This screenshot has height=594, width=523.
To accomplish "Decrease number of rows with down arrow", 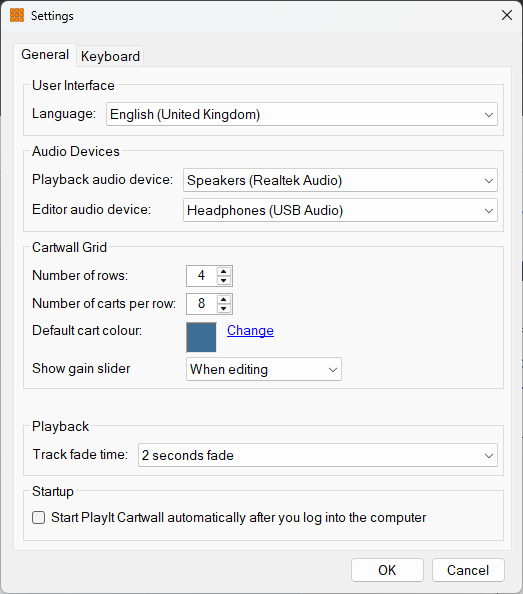I will point(223,280).
